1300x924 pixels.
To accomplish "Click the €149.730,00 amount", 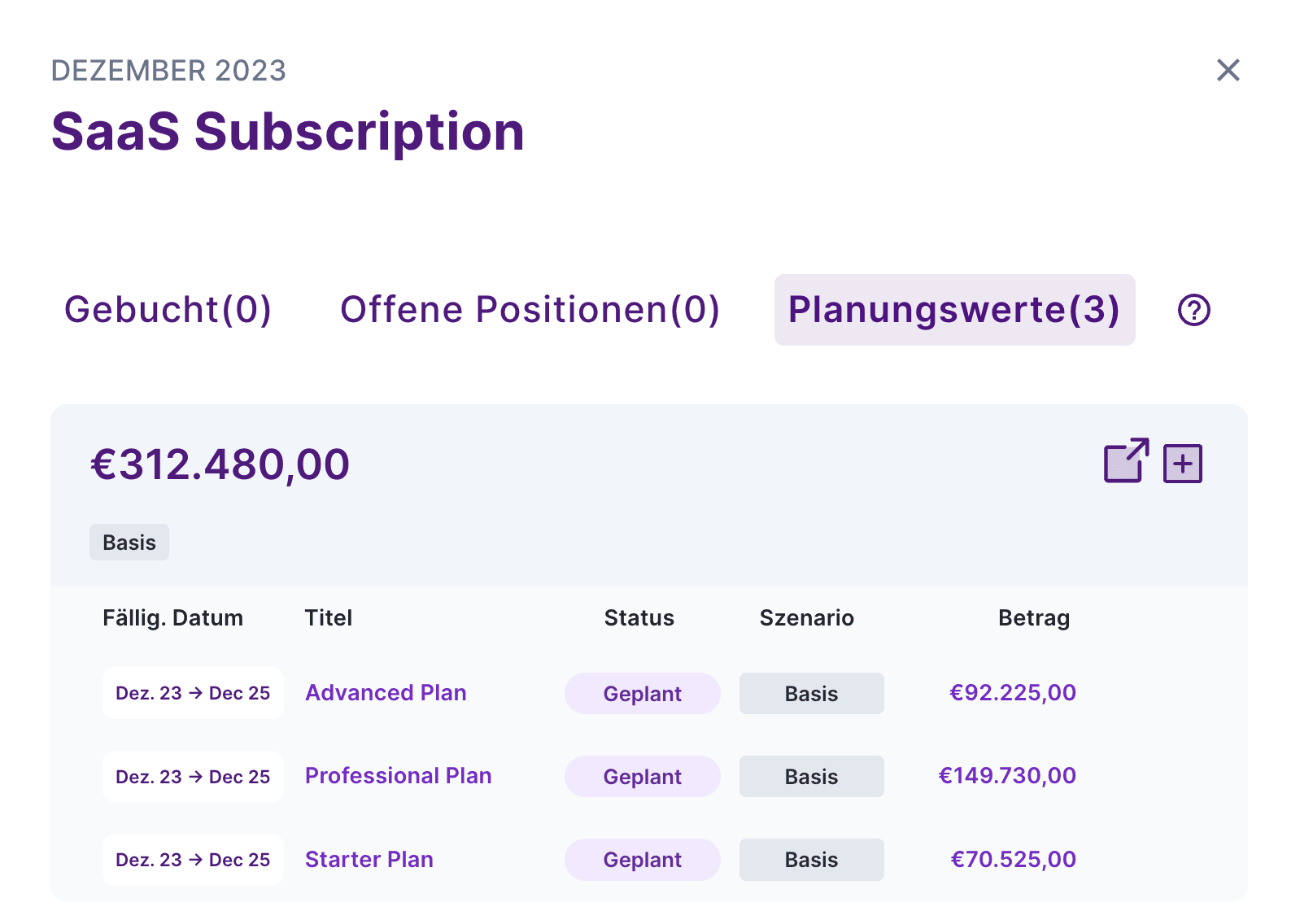I will pyautogui.click(x=1007, y=776).
